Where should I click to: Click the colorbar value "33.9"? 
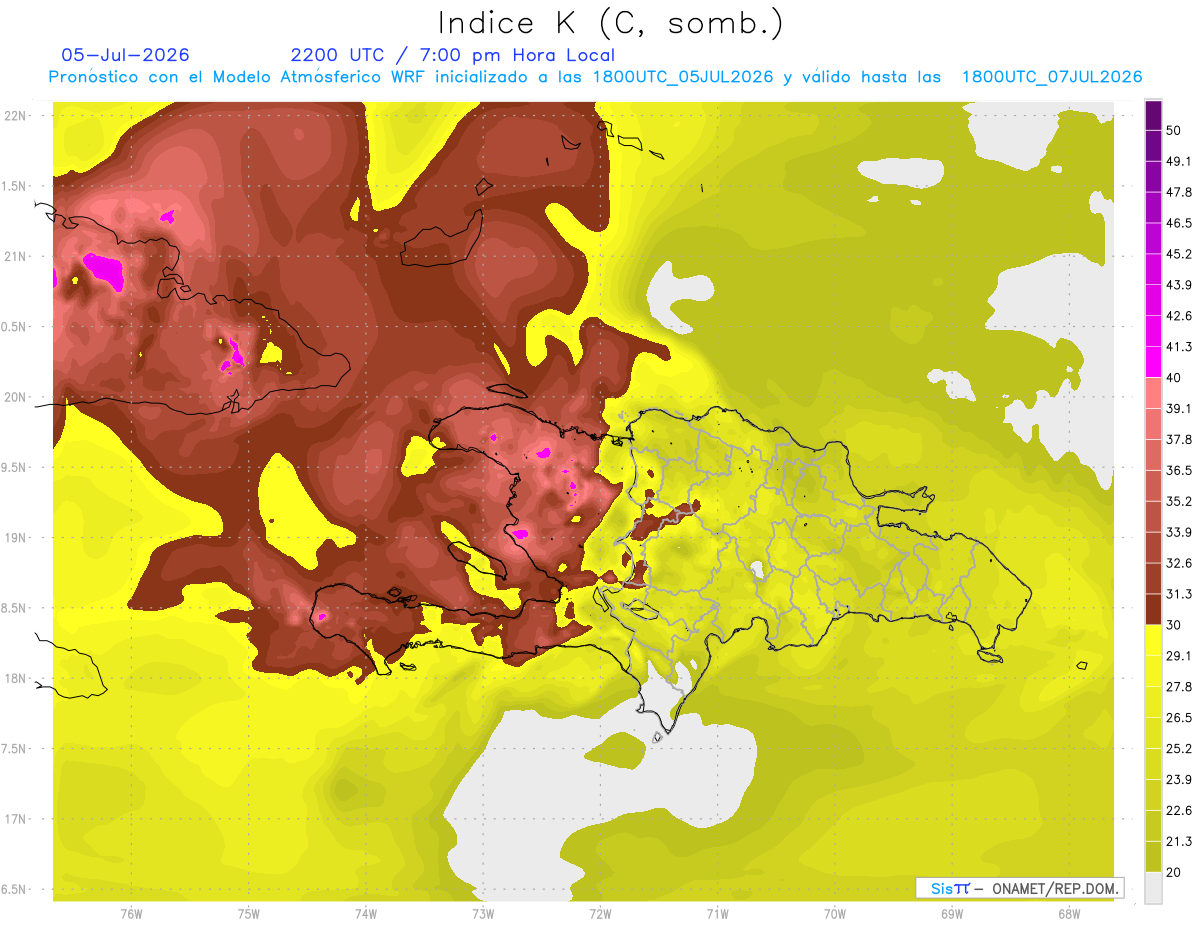point(1178,532)
